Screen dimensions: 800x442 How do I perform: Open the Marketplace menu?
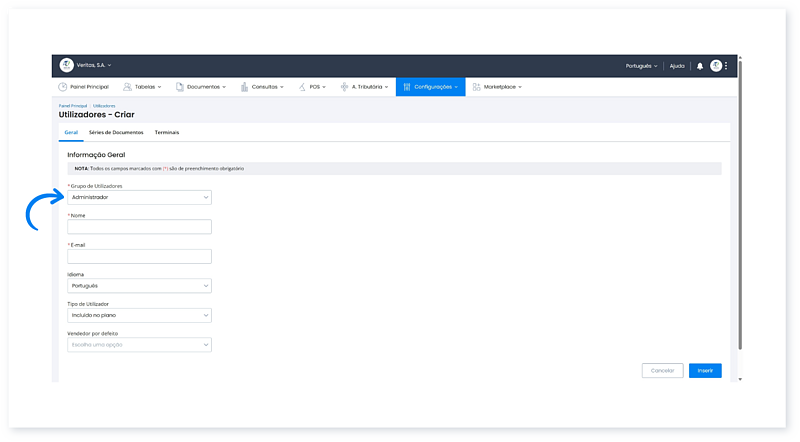(x=497, y=87)
